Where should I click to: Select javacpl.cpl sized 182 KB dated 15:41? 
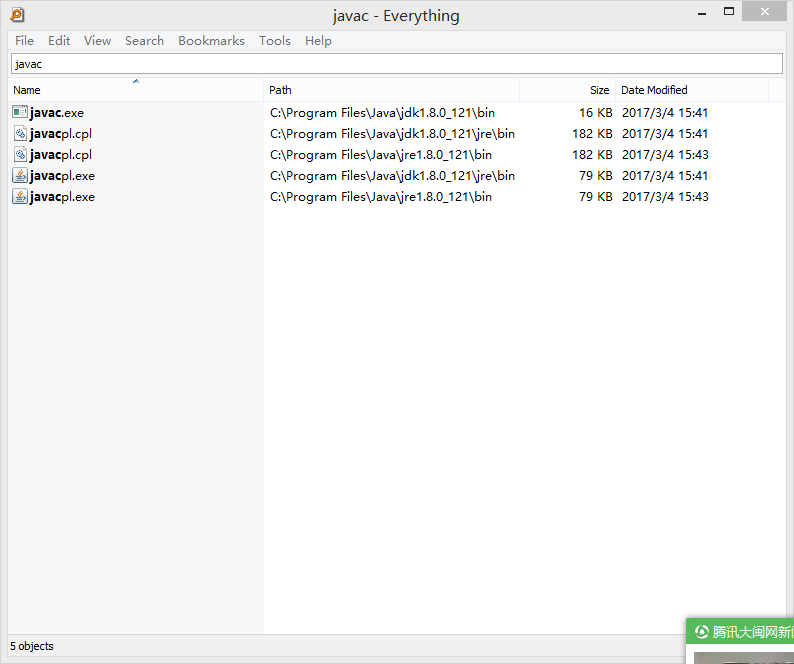point(61,134)
